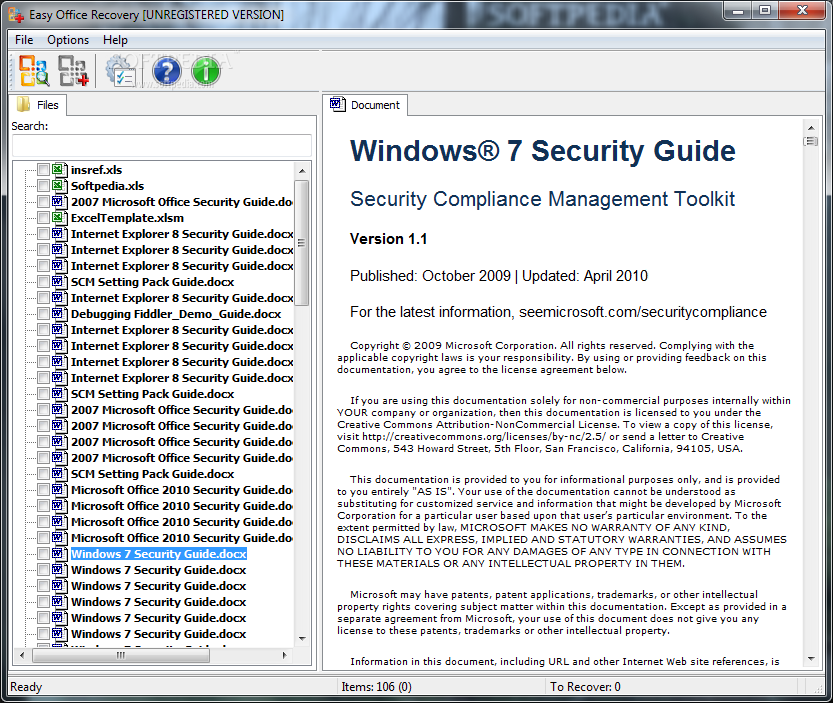Click the Excel icon beside Softpedia.xls
This screenshot has width=833, height=703.
pyautogui.click(x=58, y=186)
